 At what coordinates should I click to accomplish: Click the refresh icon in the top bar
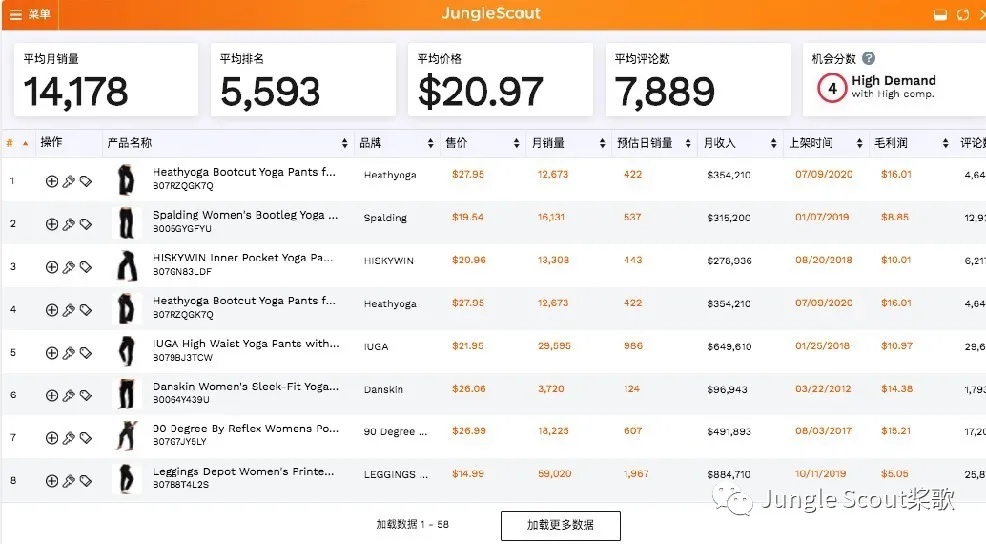pos(963,15)
